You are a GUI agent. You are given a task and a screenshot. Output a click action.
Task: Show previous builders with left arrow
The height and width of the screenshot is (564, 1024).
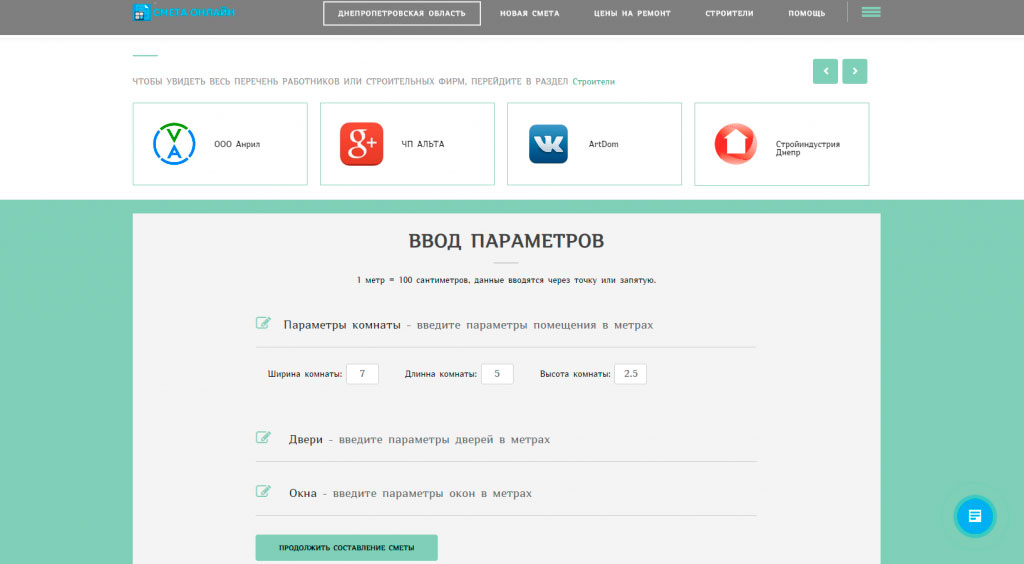pos(825,71)
